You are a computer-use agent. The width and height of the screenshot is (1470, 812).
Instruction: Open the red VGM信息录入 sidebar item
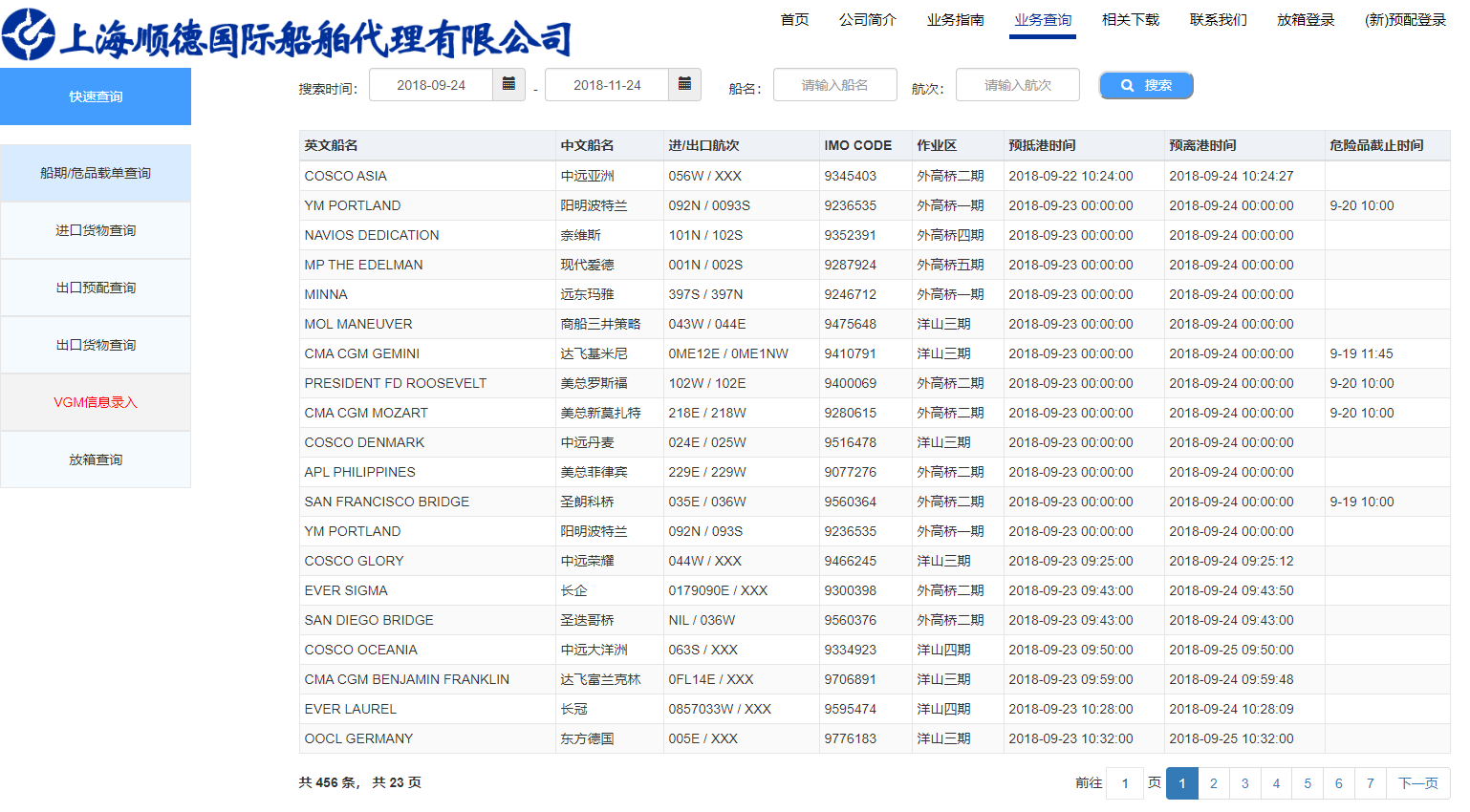[x=96, y=402]
